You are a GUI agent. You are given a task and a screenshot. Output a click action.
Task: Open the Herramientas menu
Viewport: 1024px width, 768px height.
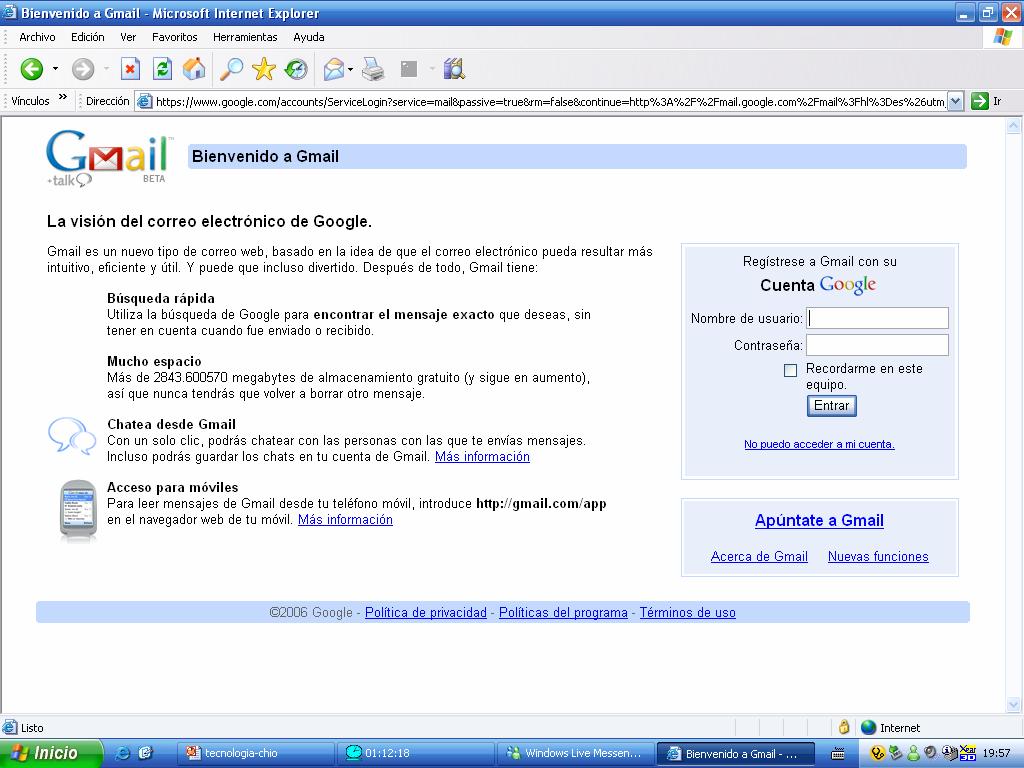(x=245, y=37)
